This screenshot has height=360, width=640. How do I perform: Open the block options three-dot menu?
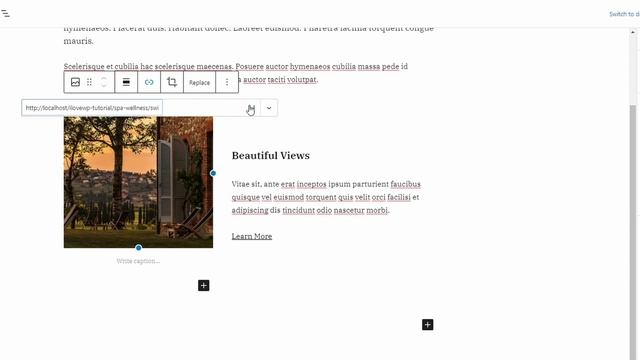[227, 82]
